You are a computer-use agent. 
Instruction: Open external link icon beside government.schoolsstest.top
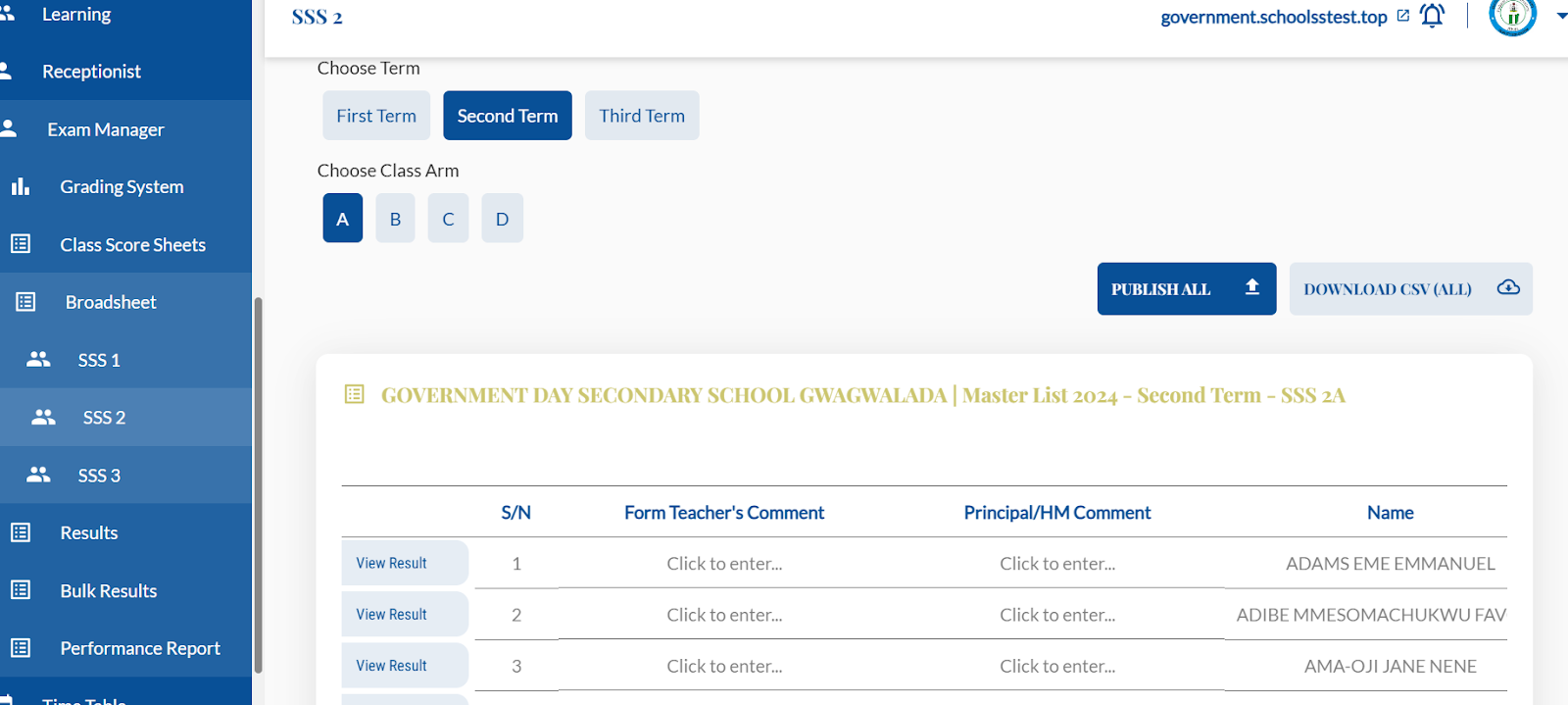(1402, 16)
